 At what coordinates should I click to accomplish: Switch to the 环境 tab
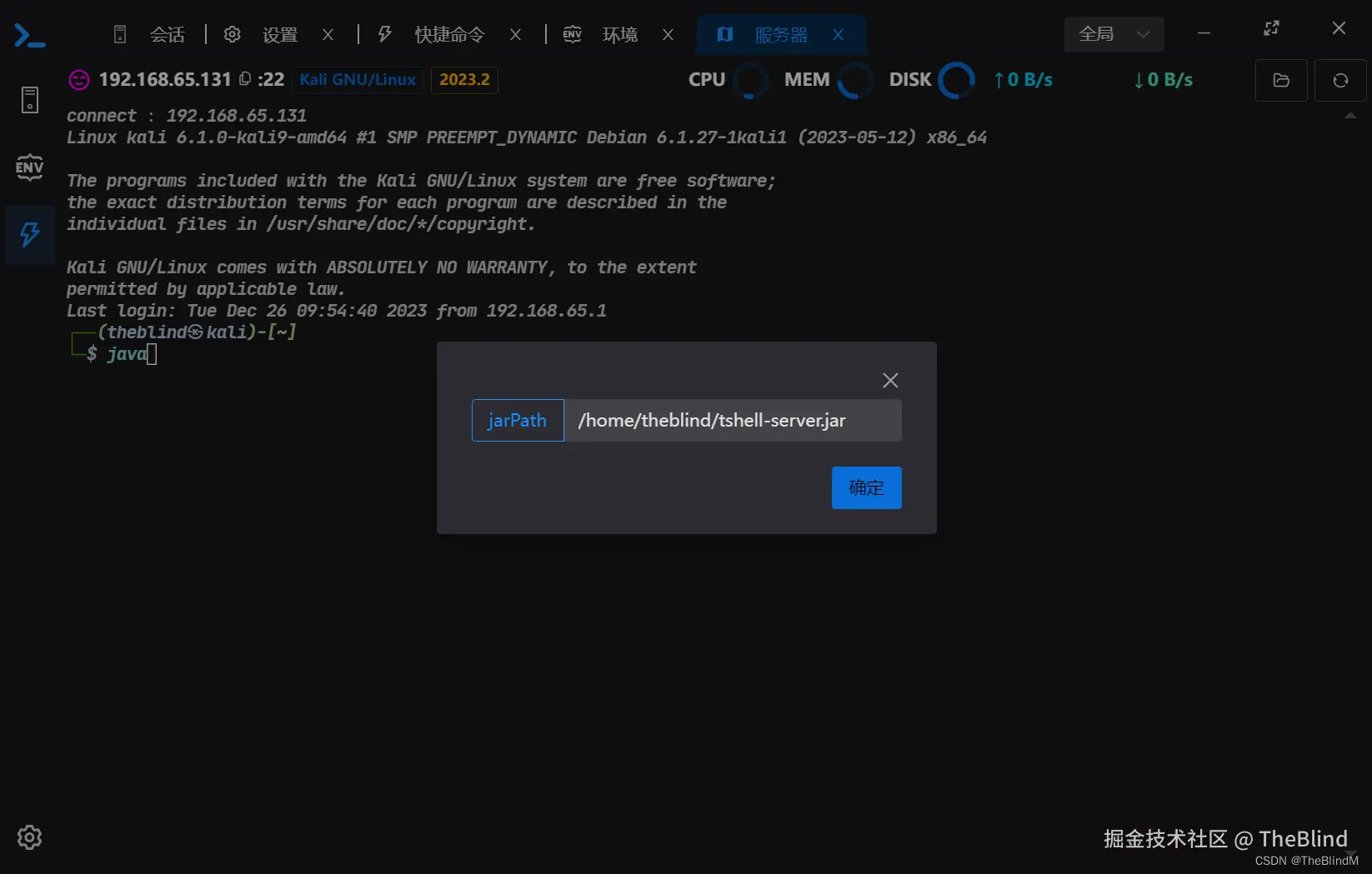click(601, 34)
